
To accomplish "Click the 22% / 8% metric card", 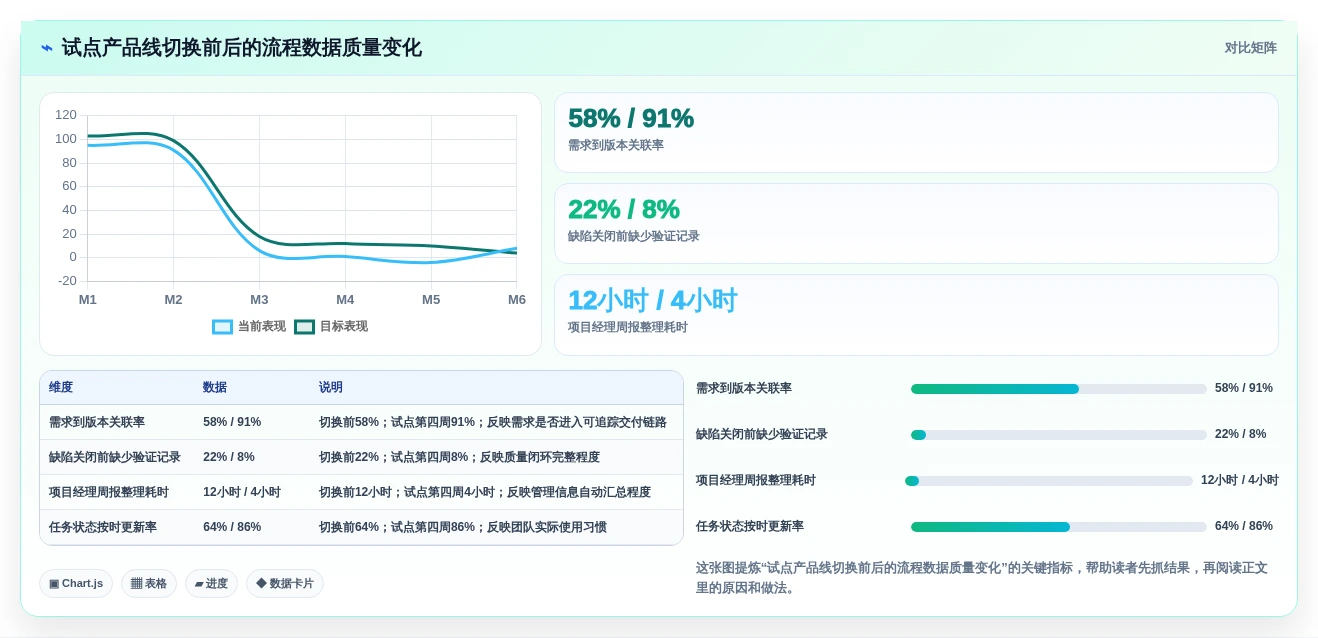I will 916,224.
